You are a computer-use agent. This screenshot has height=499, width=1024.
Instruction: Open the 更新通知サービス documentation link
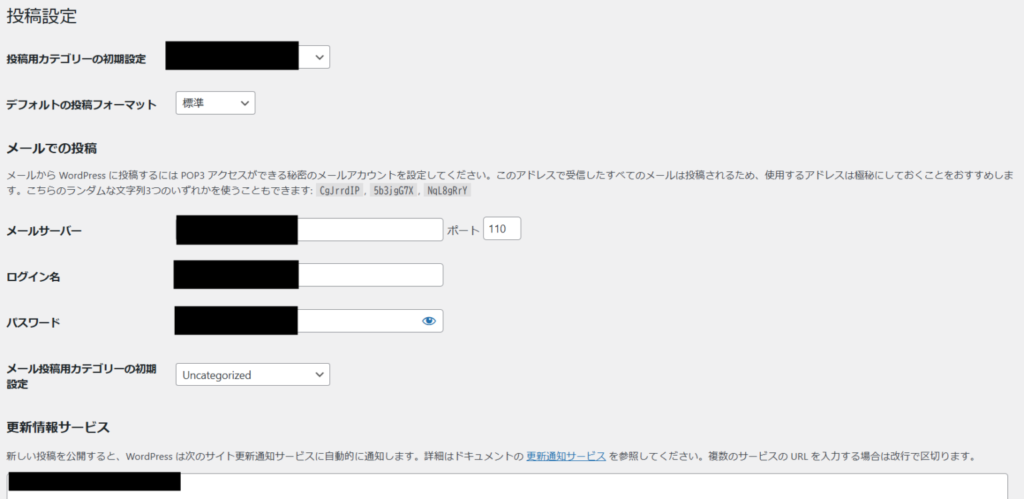tap(566, 456)
